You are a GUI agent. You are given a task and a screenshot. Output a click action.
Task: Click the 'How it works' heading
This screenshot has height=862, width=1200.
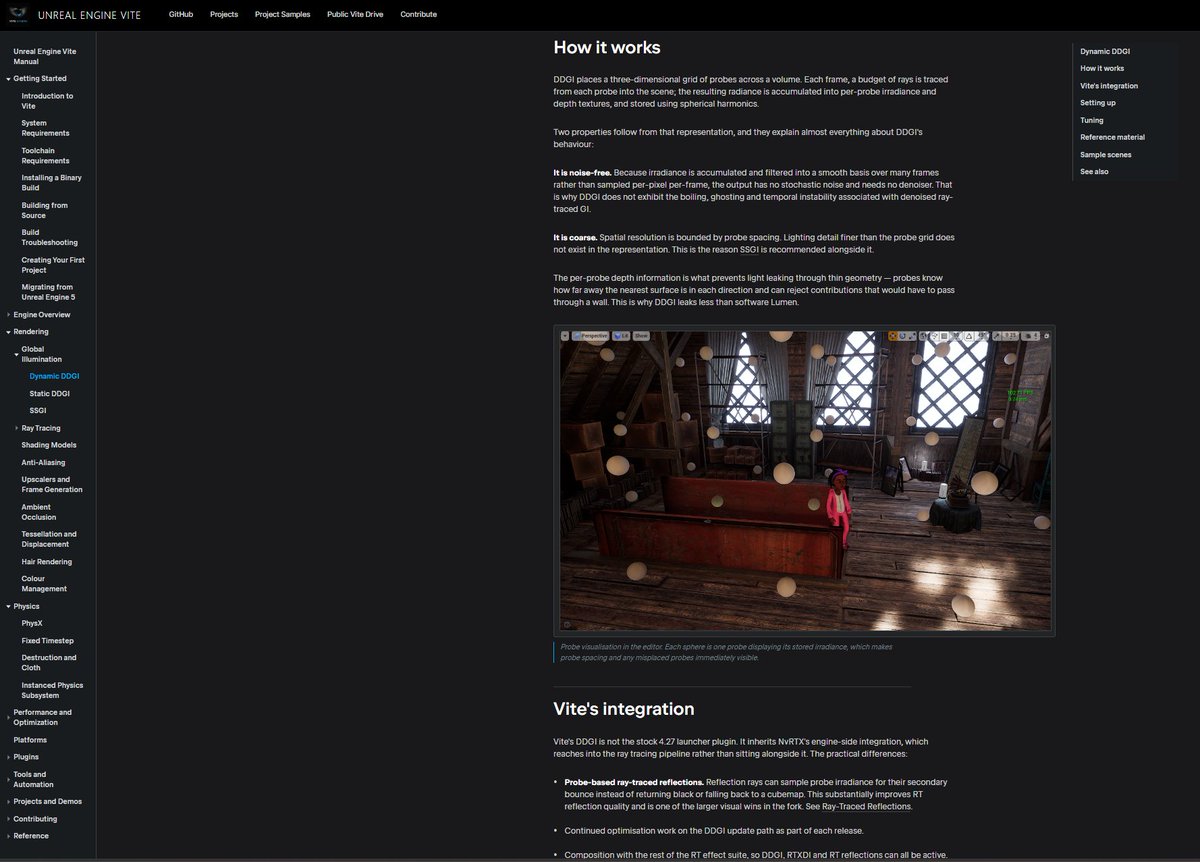pos(607,48)
